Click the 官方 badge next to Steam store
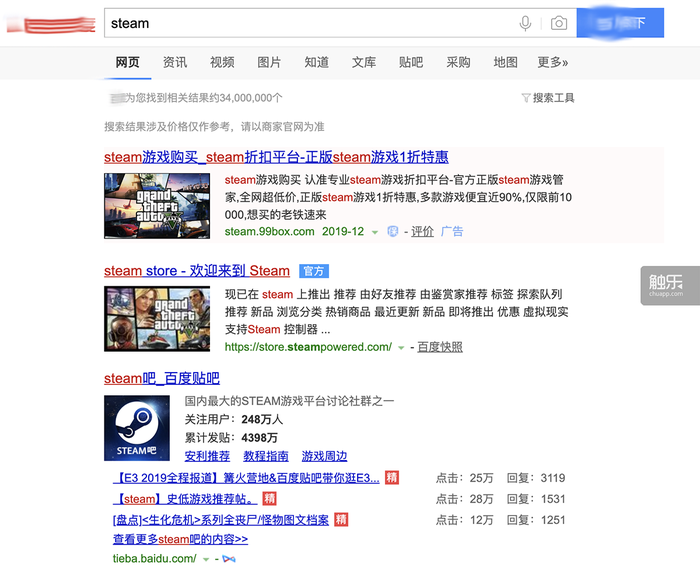The height and width of the screenshot is (572, 700). pyautogui.click(x=314, y=271)
